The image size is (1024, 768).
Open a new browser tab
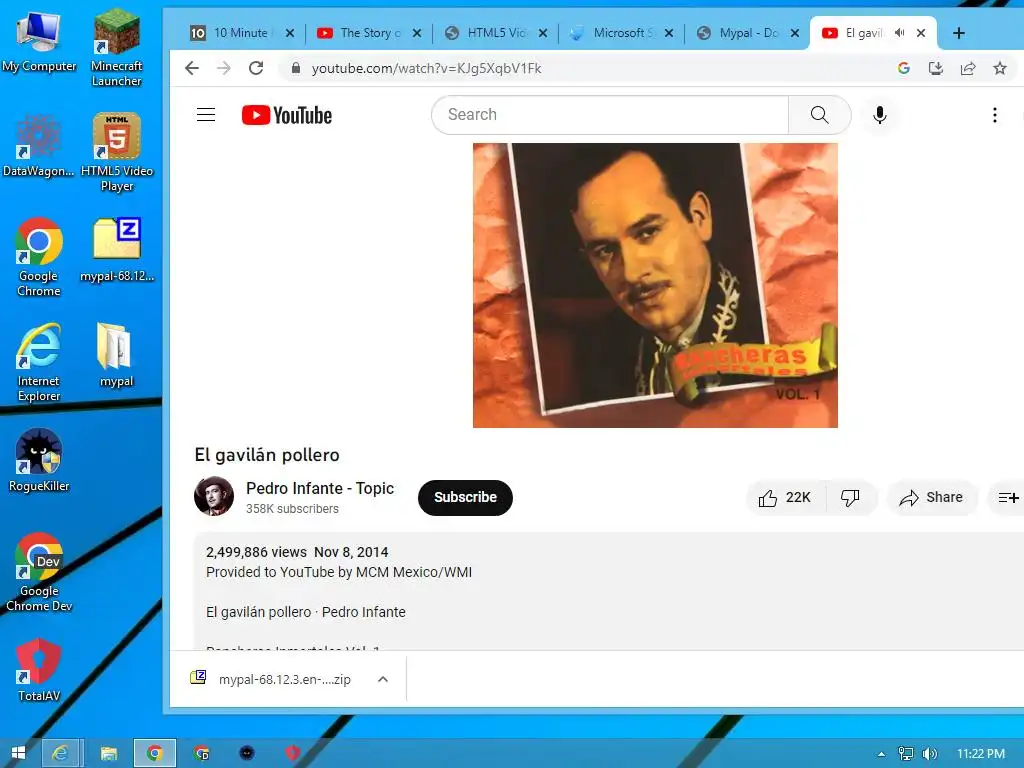(959, 33)
